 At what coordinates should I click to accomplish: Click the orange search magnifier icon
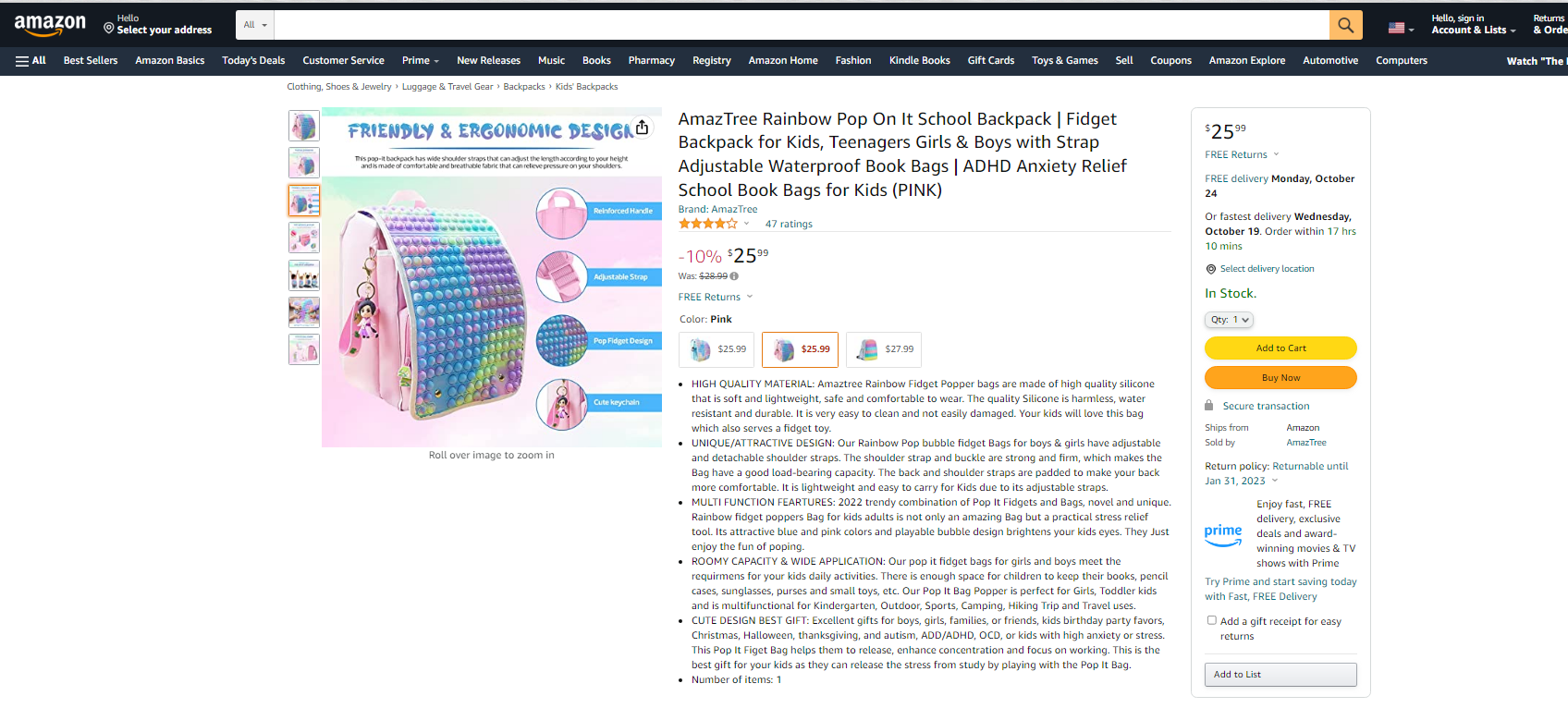pos(1345,25)
